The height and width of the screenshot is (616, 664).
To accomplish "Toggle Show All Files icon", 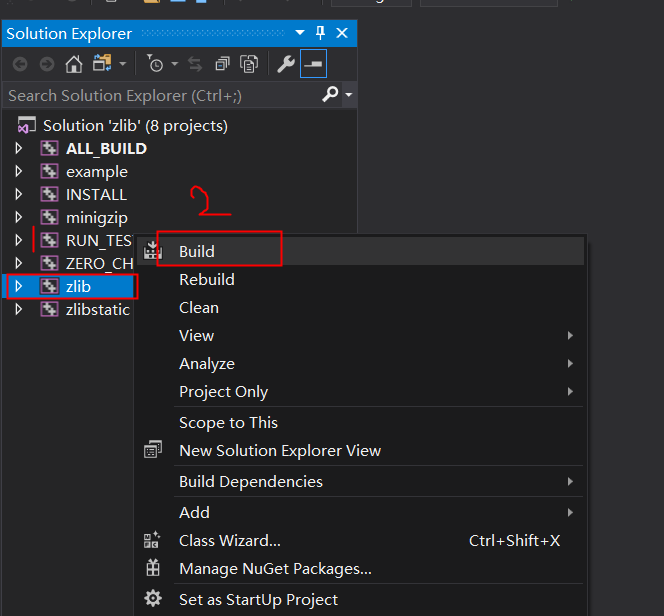I will tap(249, 64).
